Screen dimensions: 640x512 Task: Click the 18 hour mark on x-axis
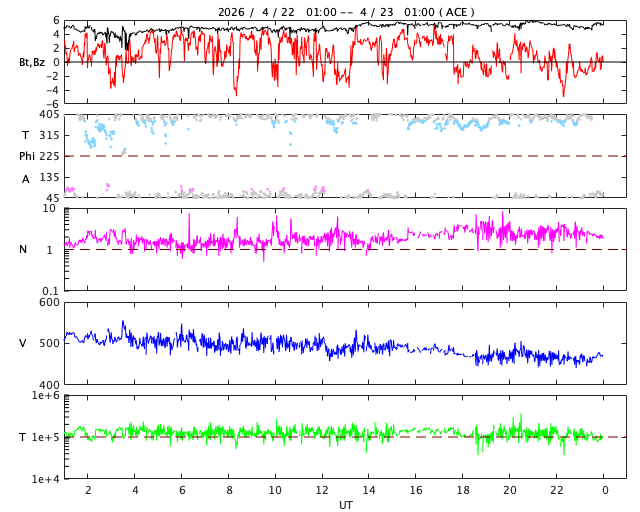[463, 491]
